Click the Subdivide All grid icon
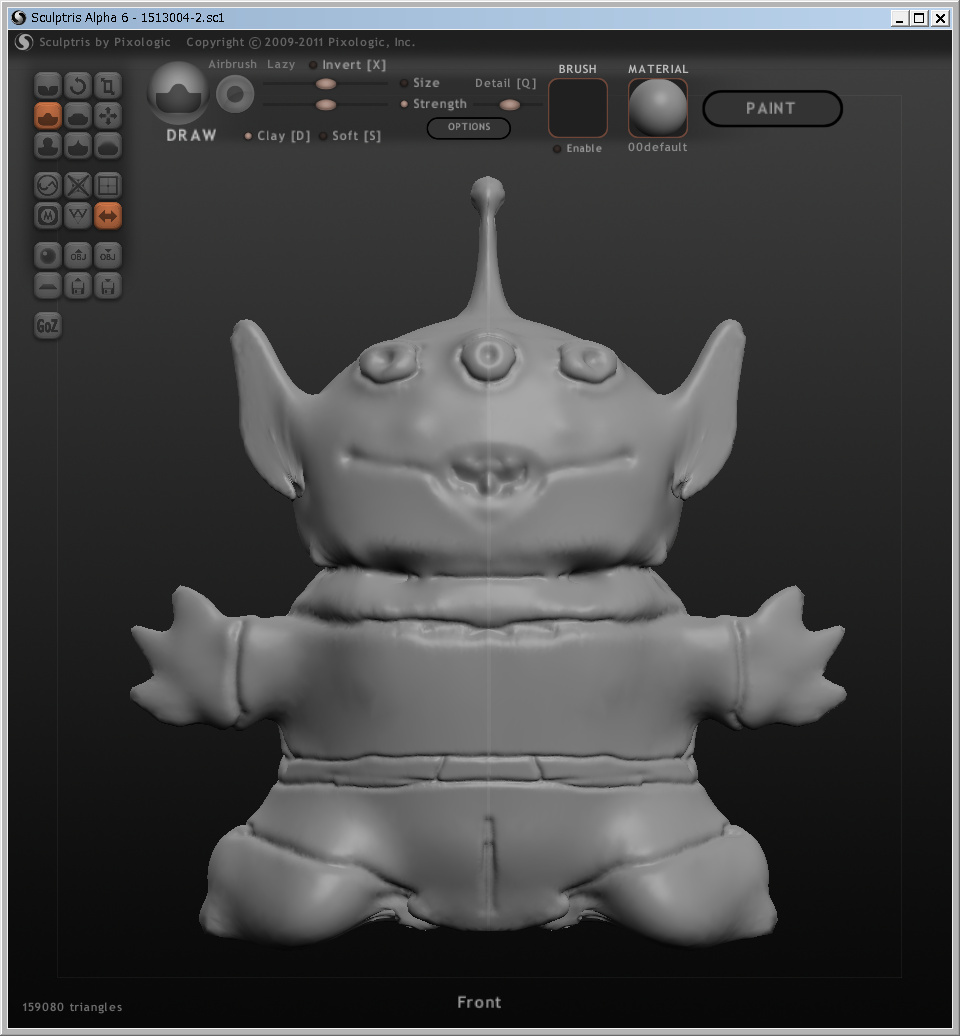The width and height of the screenshot is (960, 1036). (108, 186)
